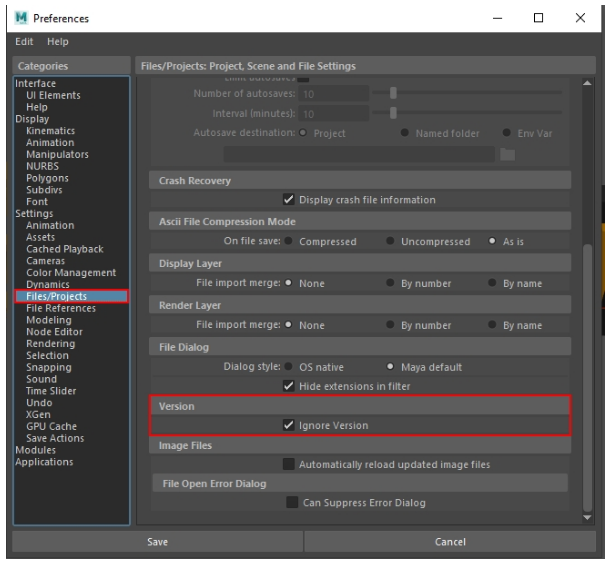Click the Save button
Screen dimensions: 609x564
157,541
